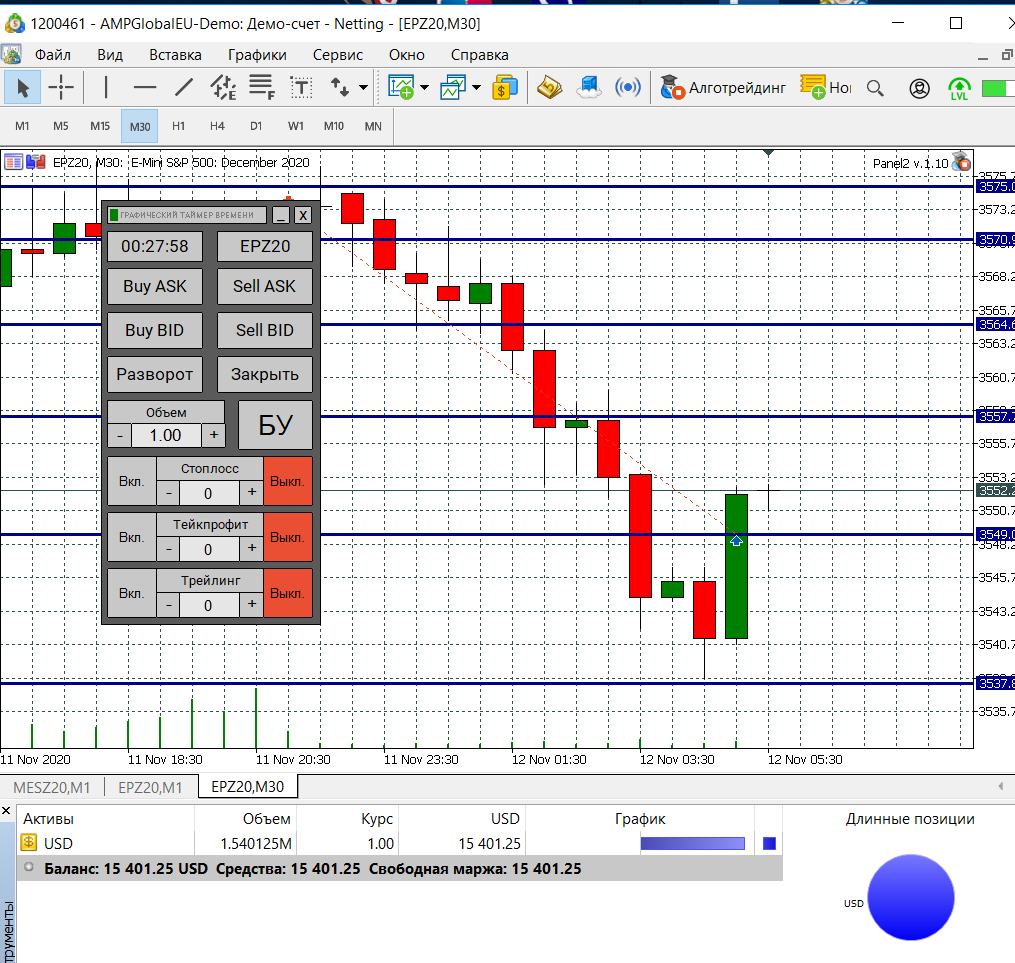Open the new chart dropdown arrow

(425, 87)
